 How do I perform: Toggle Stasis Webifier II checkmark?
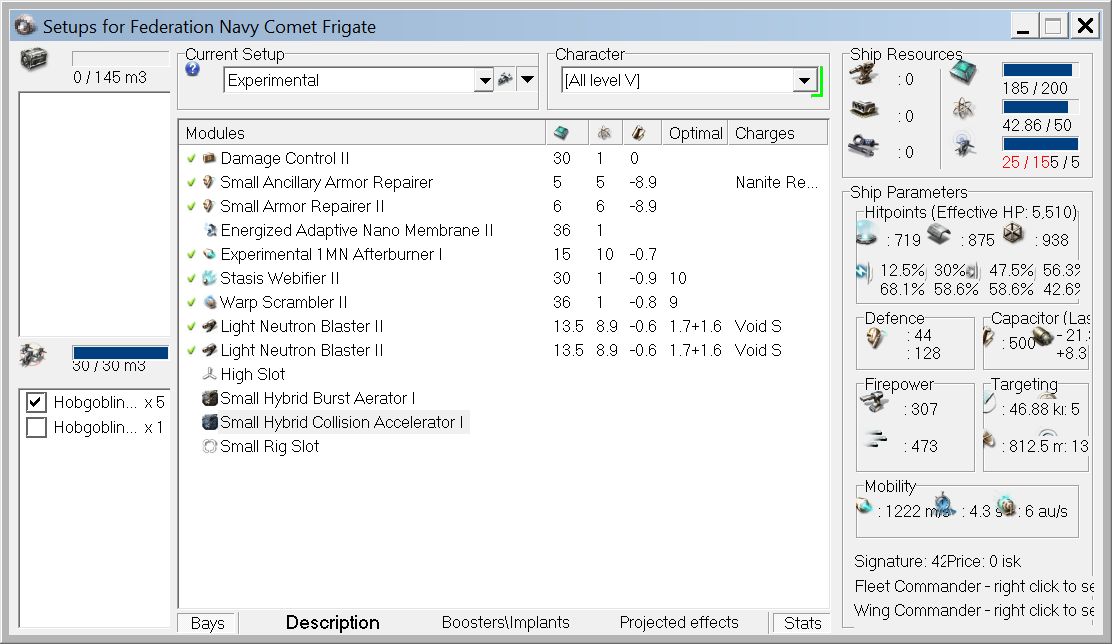pyautogui.click(x=191, y=278)
